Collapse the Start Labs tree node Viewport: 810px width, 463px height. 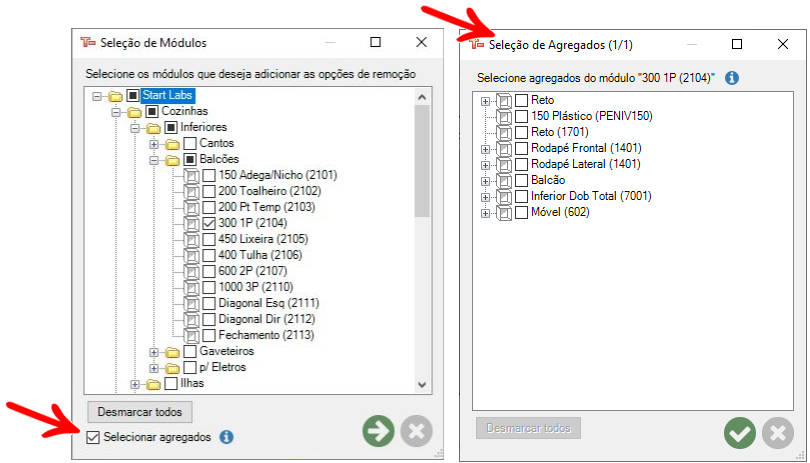97,96
